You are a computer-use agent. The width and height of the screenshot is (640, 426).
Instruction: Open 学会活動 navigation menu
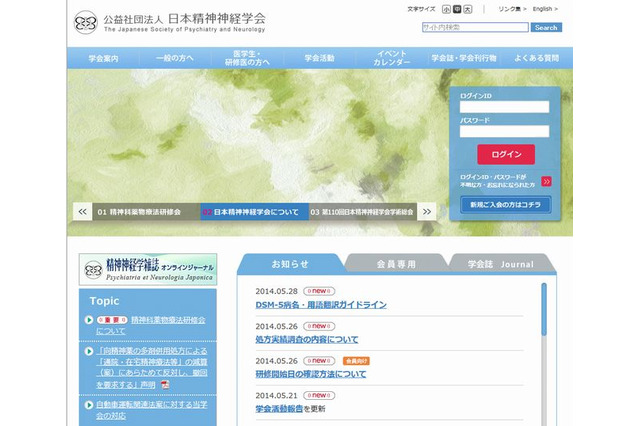pyautogui.click(x=319, y=58)
